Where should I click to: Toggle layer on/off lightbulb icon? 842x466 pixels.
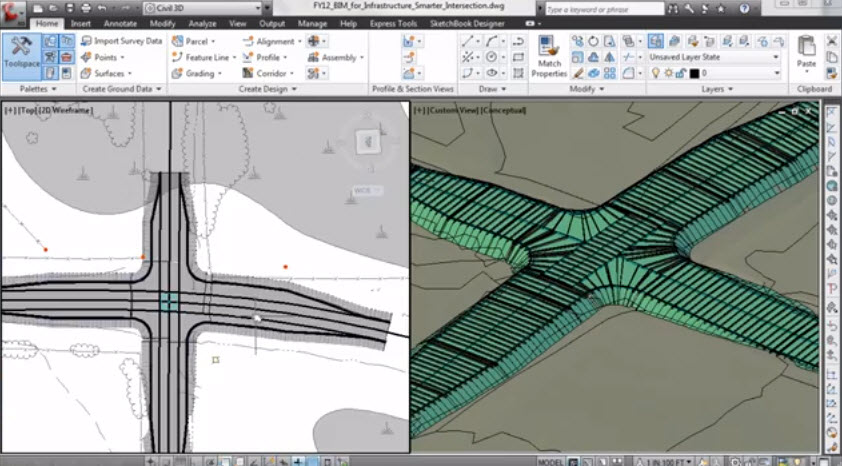pos(656,74)
